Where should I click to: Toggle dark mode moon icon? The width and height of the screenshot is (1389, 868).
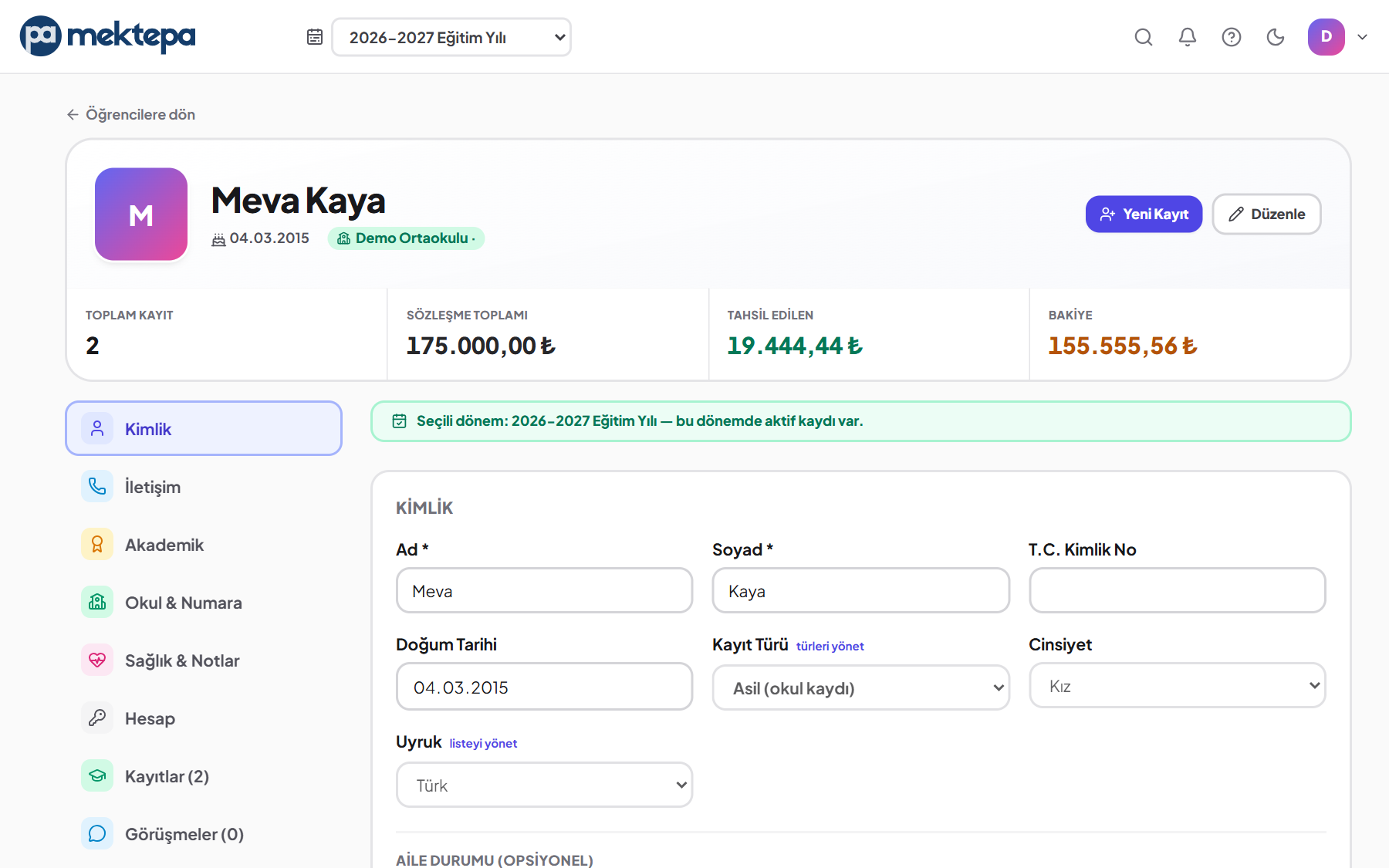tap(1276, 37)
